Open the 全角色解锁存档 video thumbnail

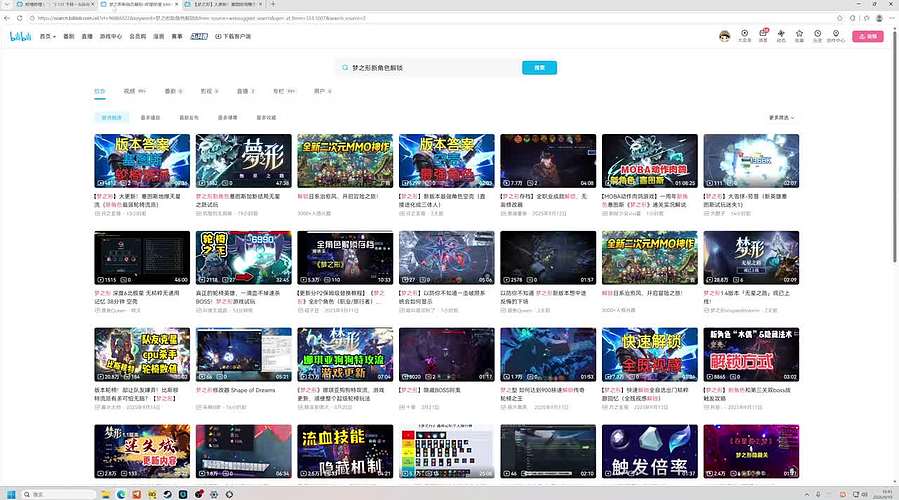pyautogui.click(x=345, y=257)
